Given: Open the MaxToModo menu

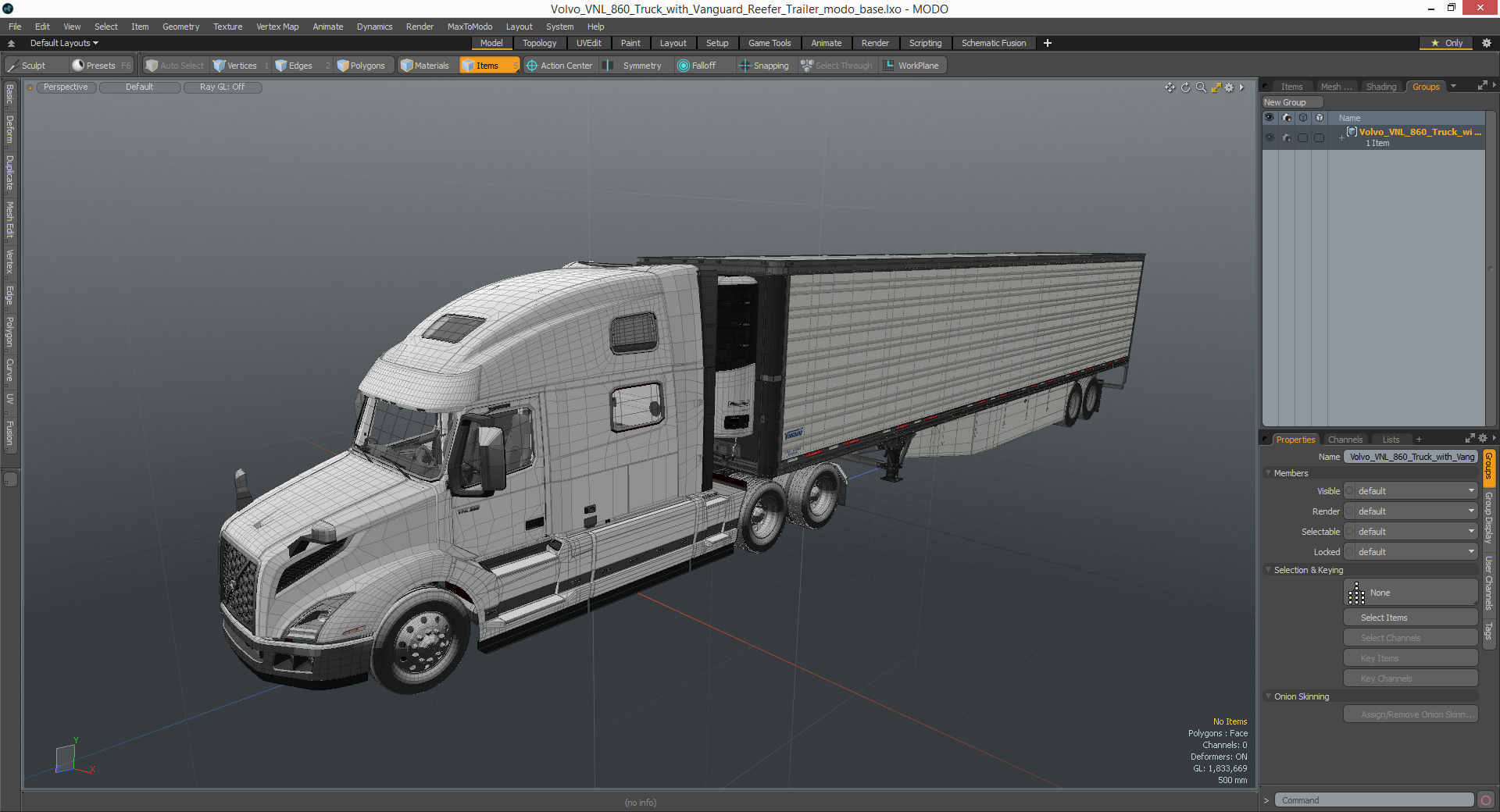Looking at the screenshot, I should click(470, 27).
